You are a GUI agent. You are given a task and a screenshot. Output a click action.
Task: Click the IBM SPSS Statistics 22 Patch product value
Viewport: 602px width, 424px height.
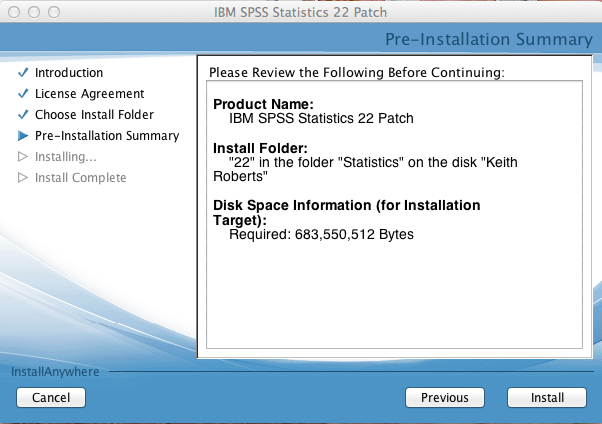321,118
